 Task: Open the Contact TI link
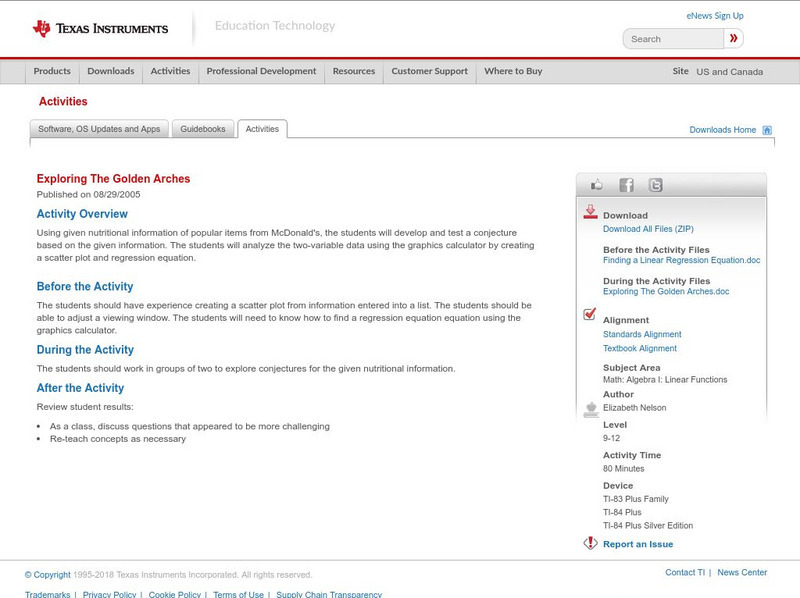(x=685, y=572)
